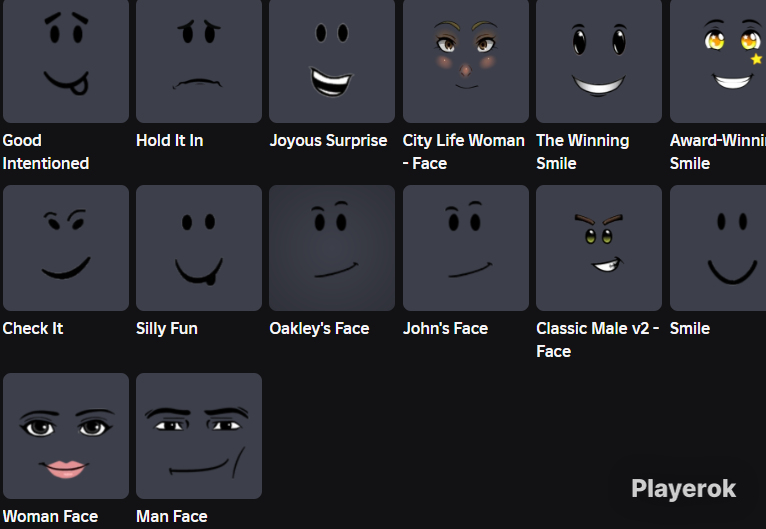Select The Winning Smile face image
766x529 pixels.
[599, 61]
